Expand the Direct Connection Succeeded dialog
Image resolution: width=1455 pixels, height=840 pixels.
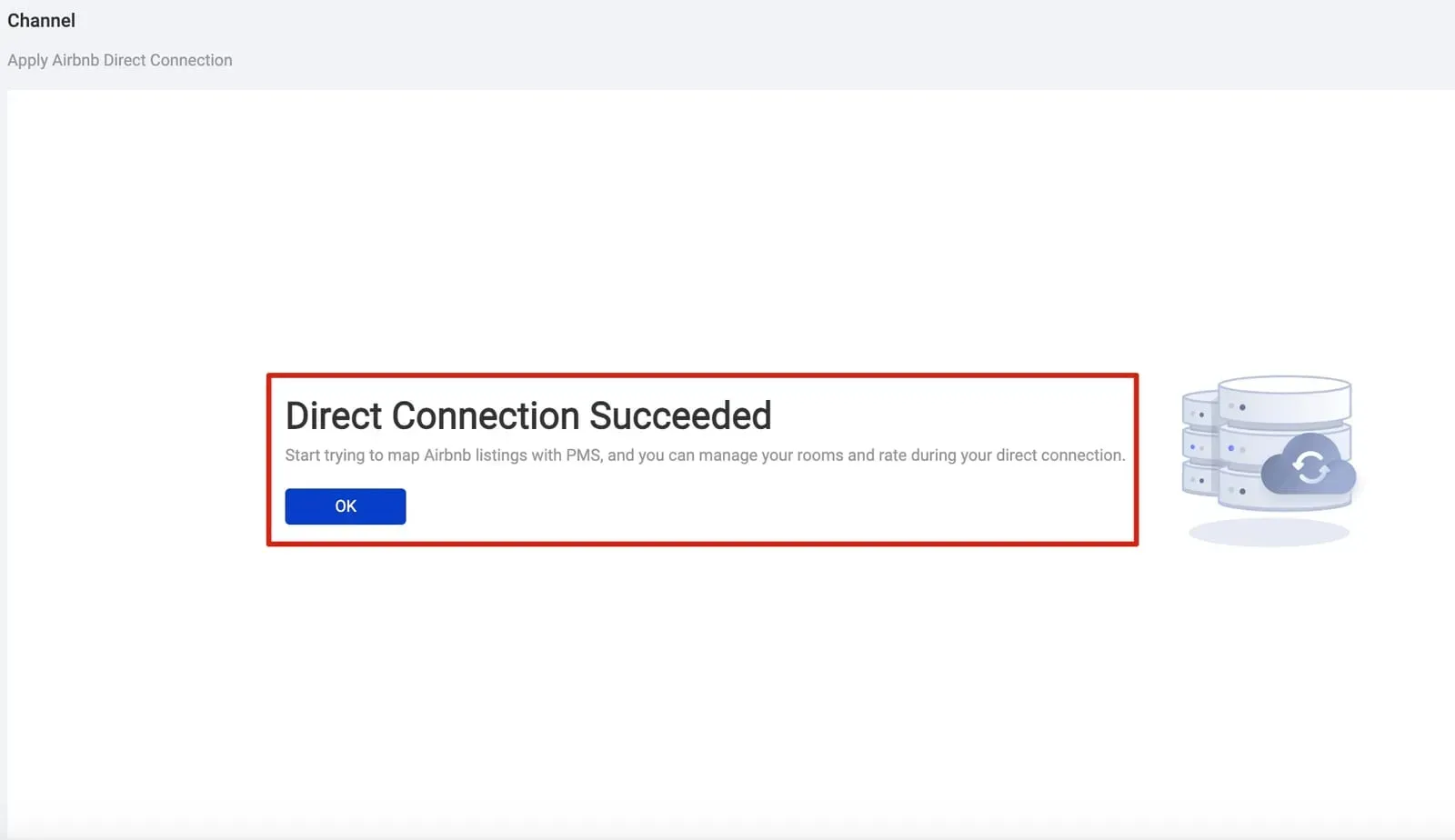pyautogui.click(x=702, y=458)
